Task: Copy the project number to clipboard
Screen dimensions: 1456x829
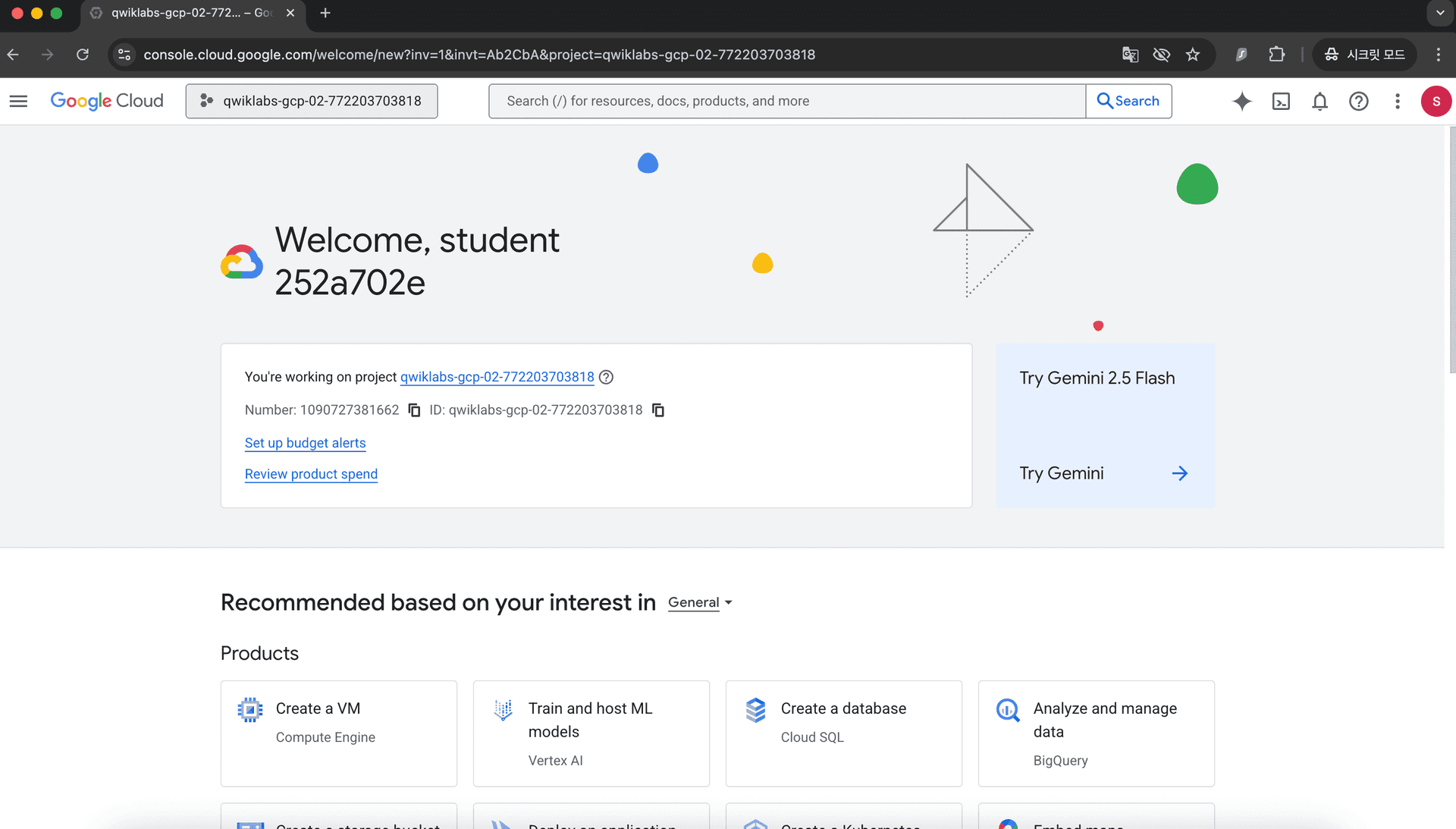Action: coord(414,410)
